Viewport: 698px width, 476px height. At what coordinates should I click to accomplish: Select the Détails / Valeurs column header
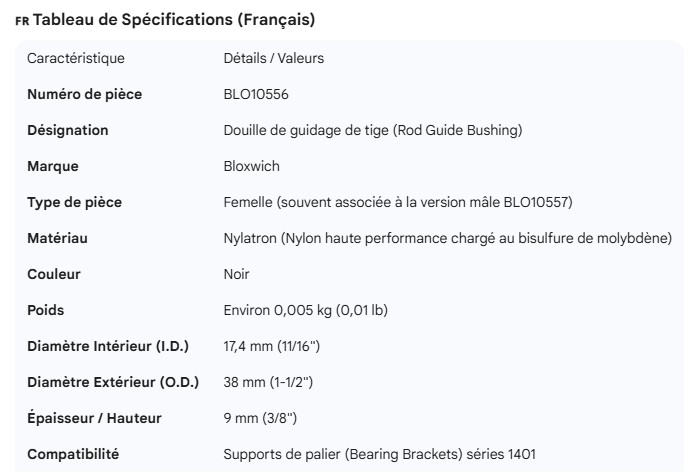pyautogui.click(x=274, y=58)
